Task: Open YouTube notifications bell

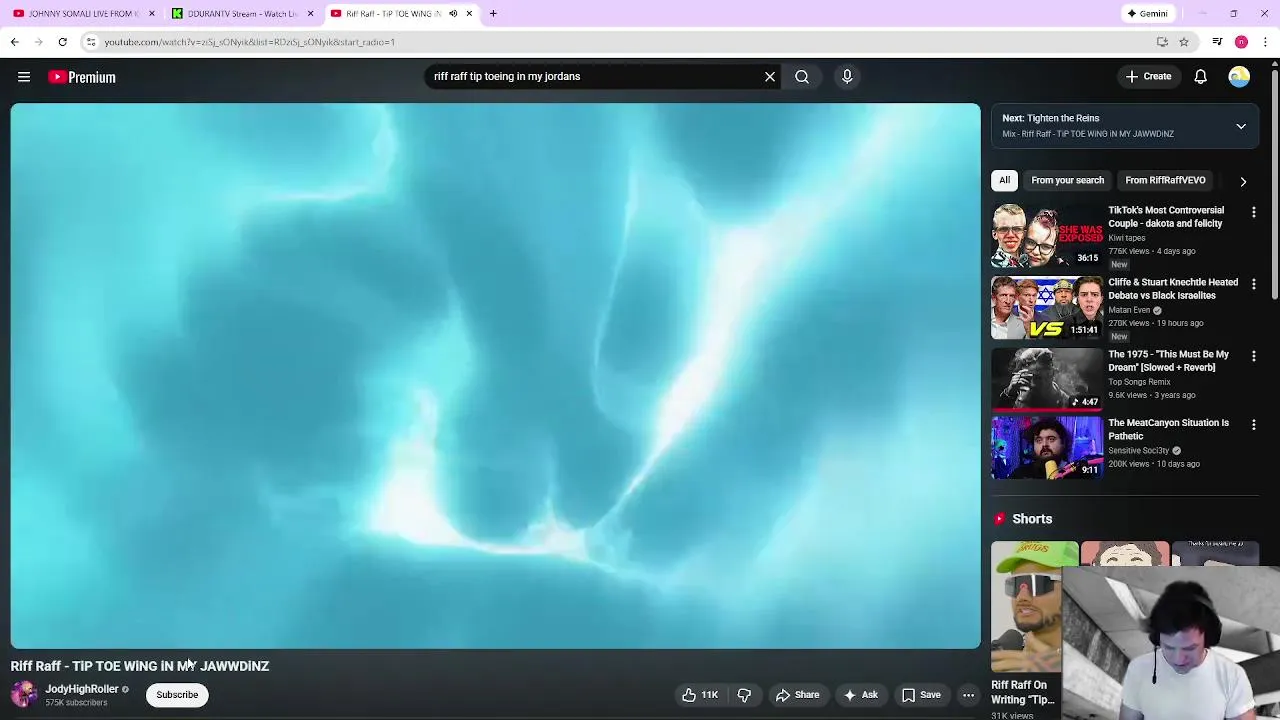Action: click(1200, 77)
